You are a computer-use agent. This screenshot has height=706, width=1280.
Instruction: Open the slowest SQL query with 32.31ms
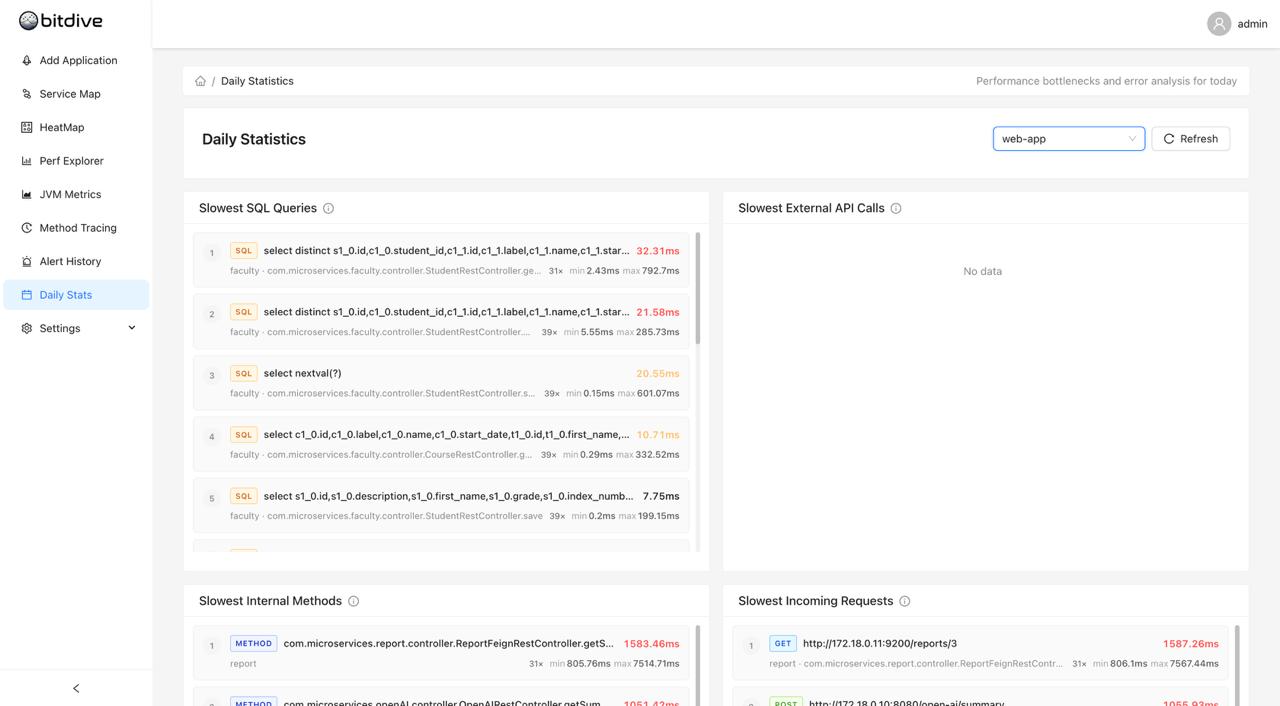pos(441,260)
